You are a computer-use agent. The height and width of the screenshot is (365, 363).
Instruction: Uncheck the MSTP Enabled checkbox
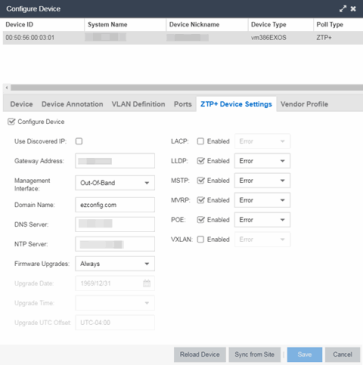tap(200, 181)
